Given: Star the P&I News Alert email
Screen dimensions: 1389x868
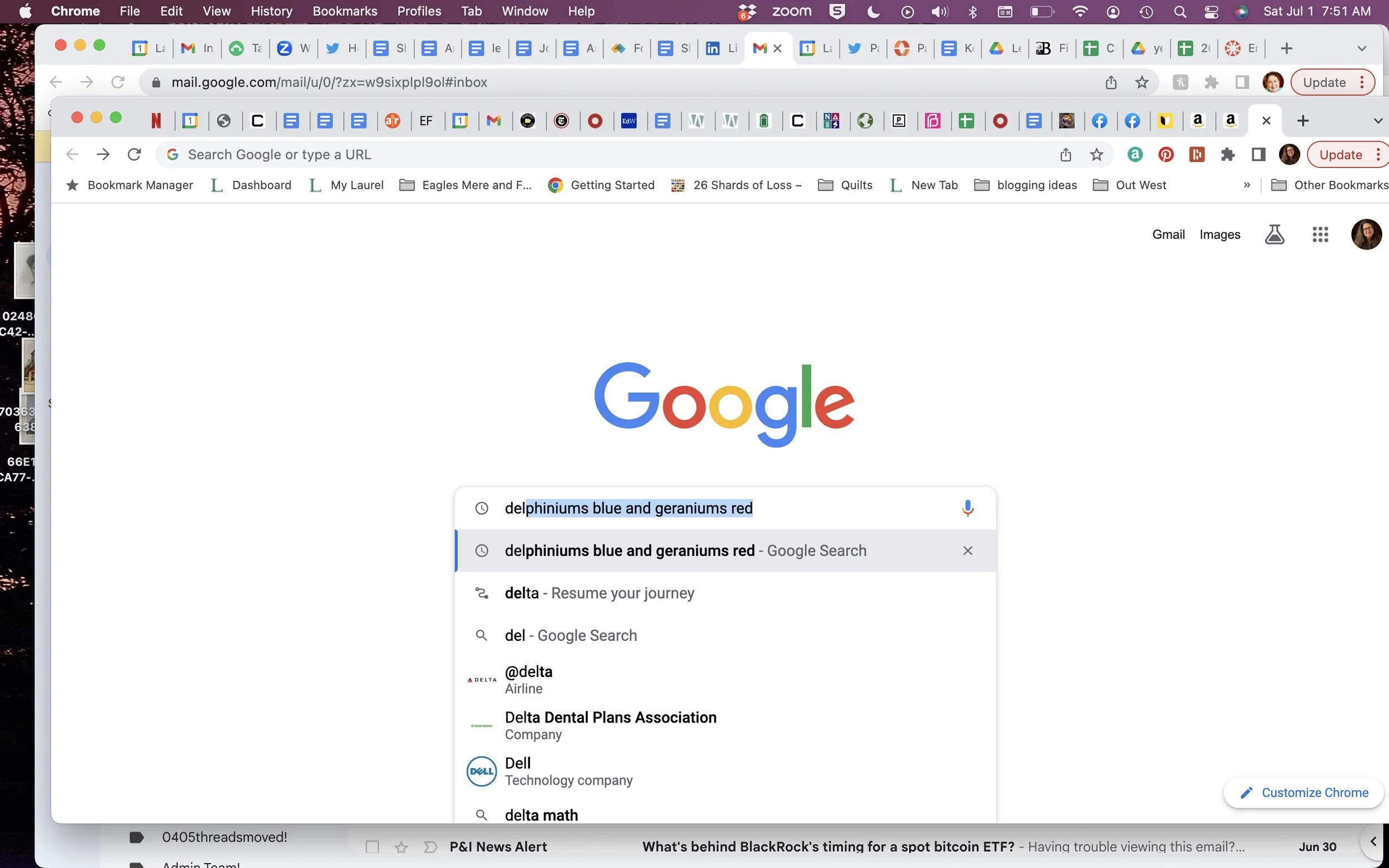Looking at the screenshot, I should [x=401, y=846].
